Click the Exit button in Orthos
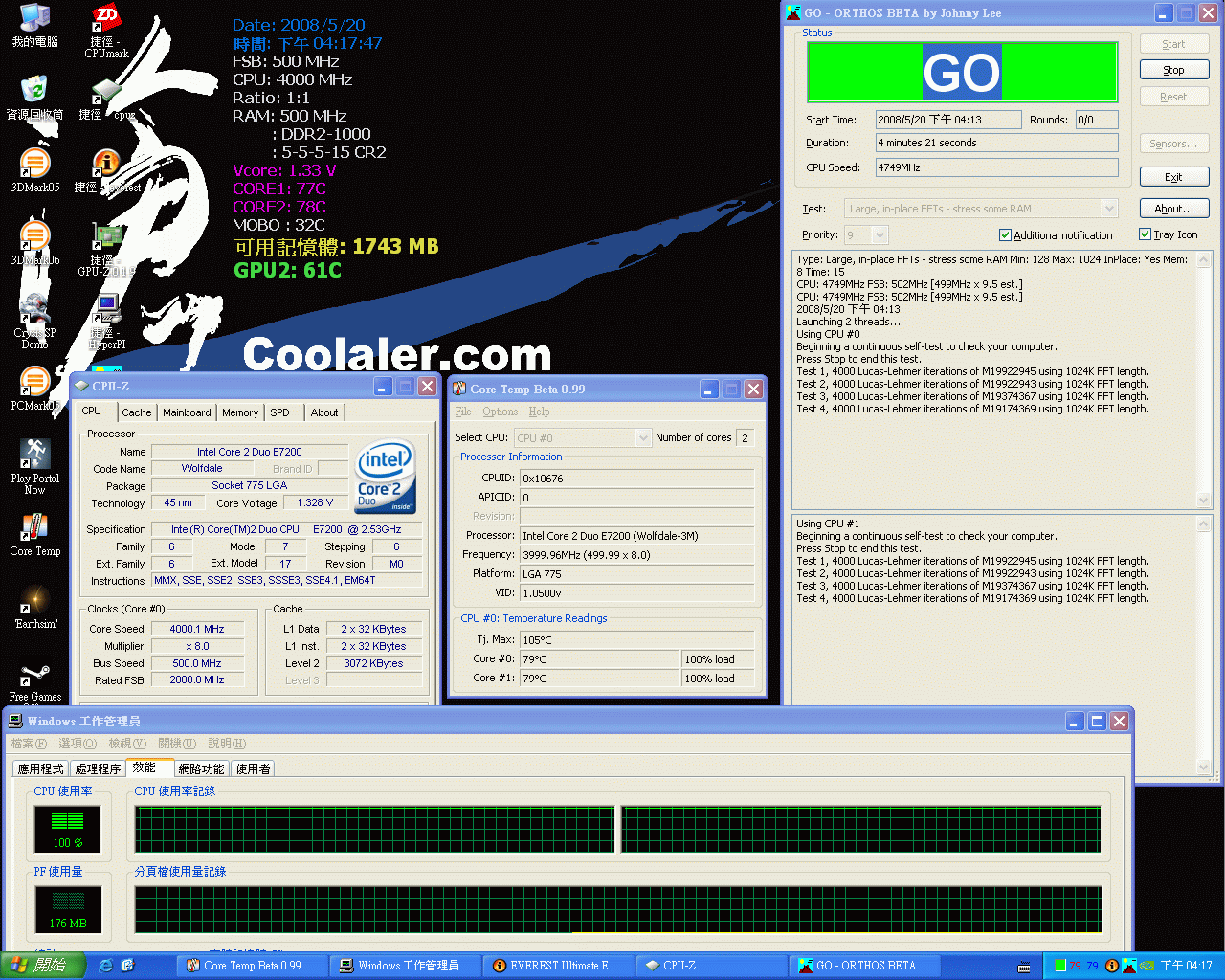Image resolution: width=1225 pixels, height=980 pixels. pos(1174,177)
